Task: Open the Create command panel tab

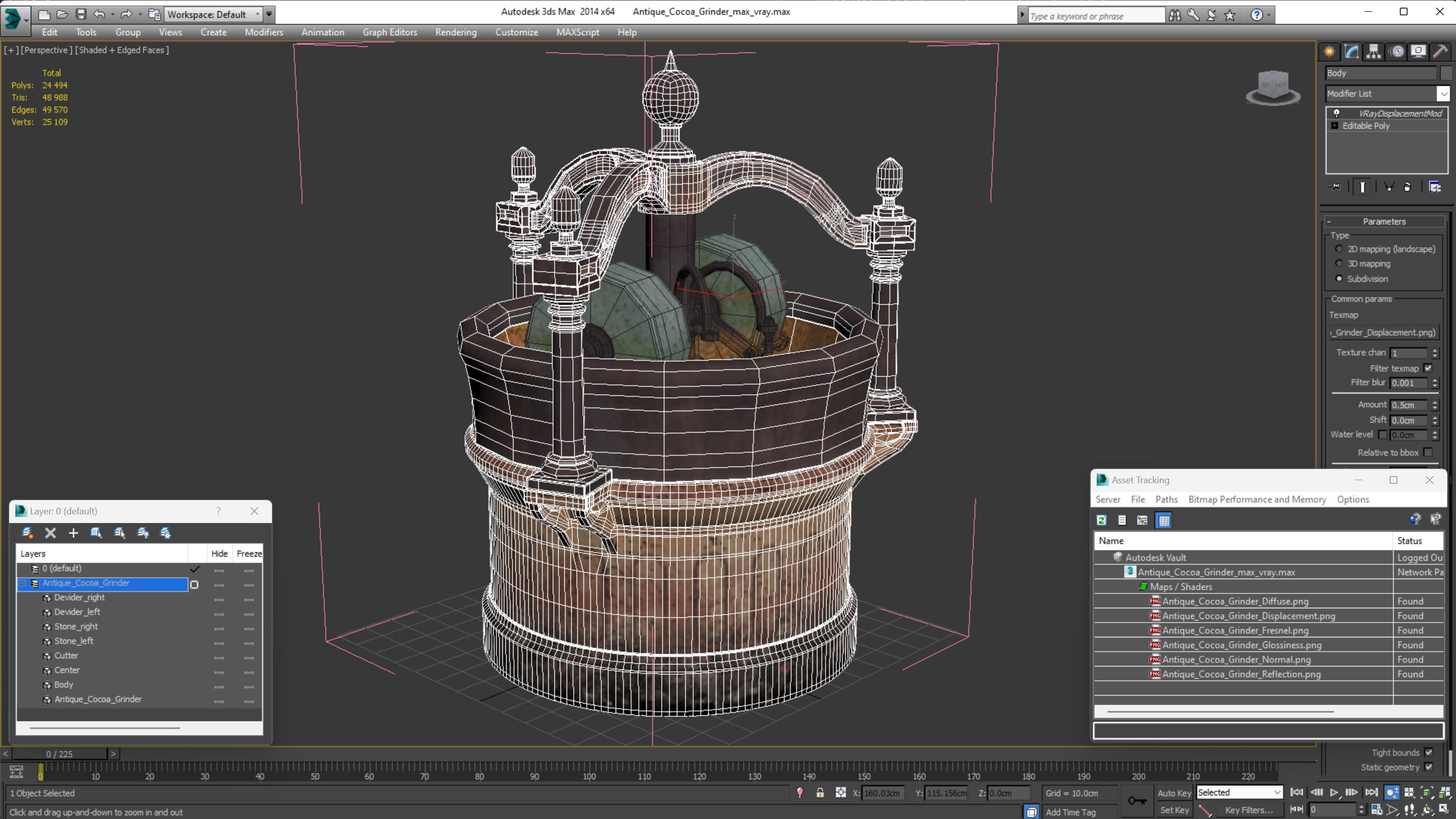Action: [1329, 52]
